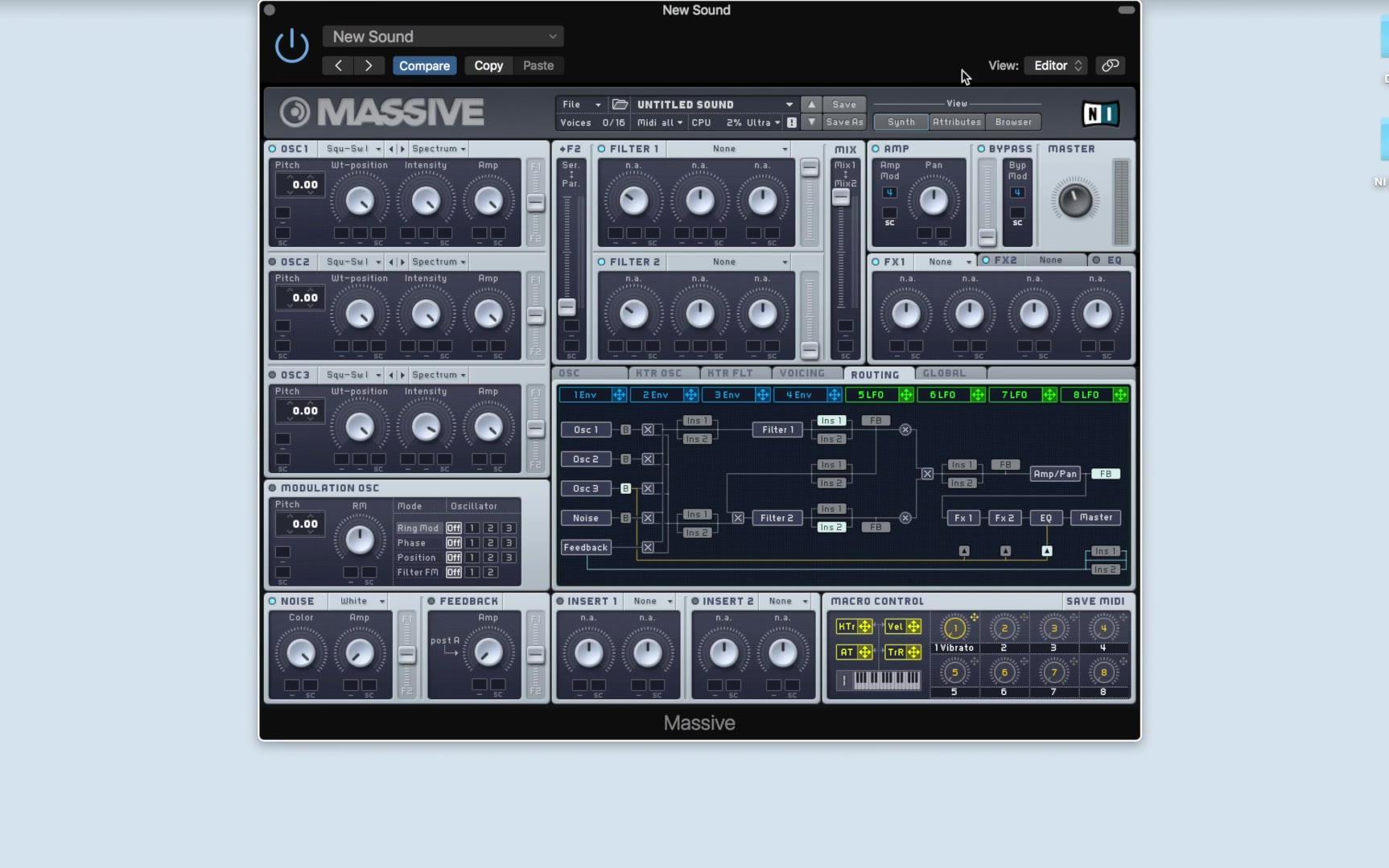Click the CPU warning exclamation icon
Image resolution: width=1389 pixels, height=868 pixels.
point(792,123)
